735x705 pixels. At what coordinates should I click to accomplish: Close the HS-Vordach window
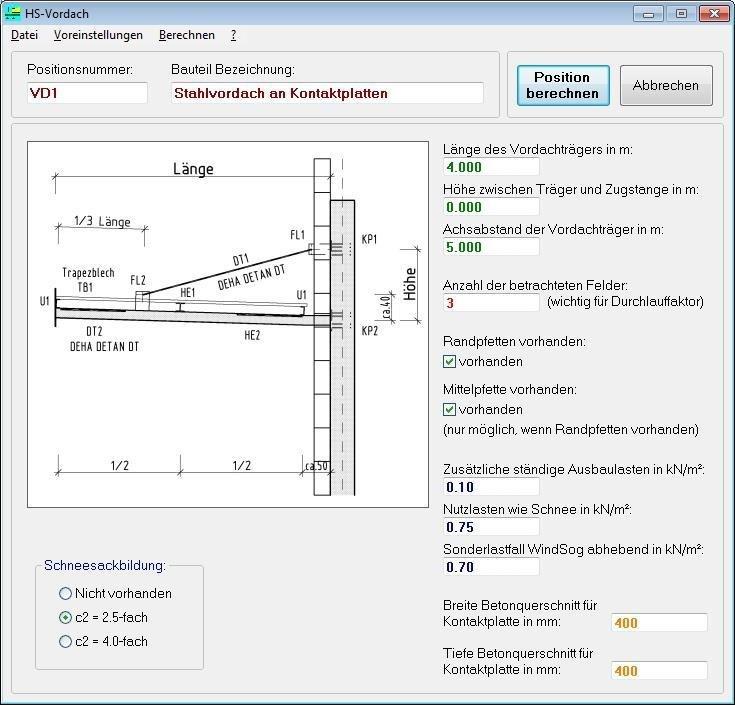tap(714, 14)
